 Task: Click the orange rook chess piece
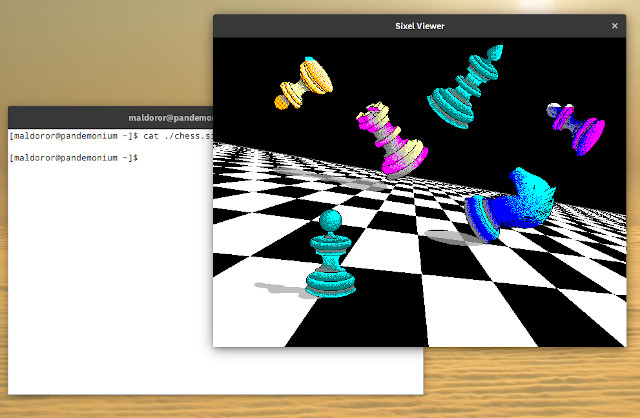click(303, 83)
